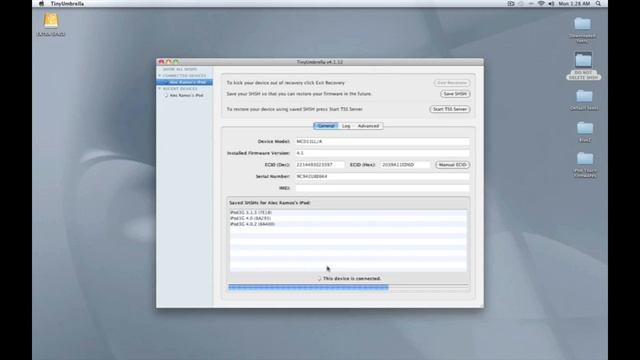The height and width of the screenshot is (360, 640).
Task: Zoom the TinyUmbrella window with green button
Action: point(176,62)
